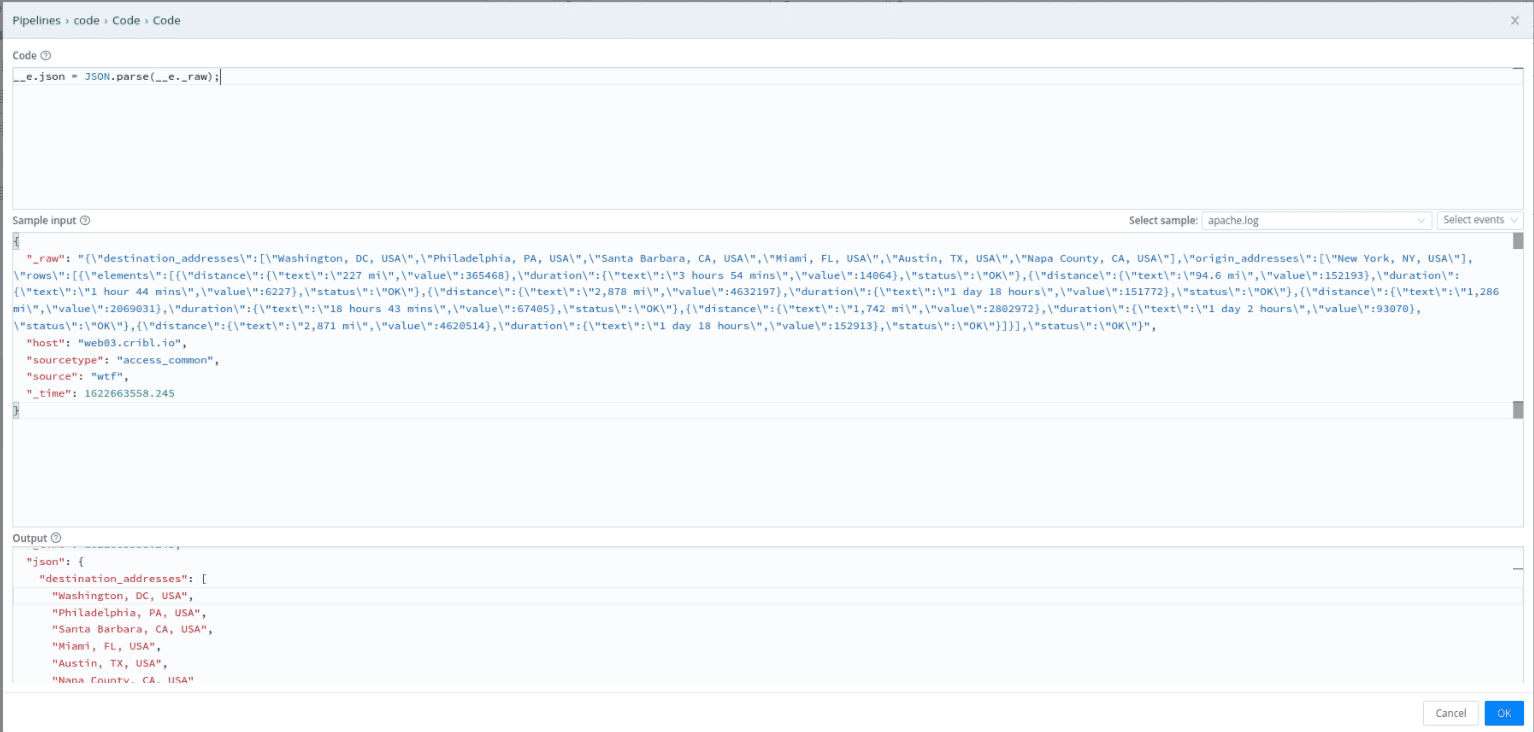Confirm with the blue OK button
The height and width of the screenshot is (732, 1534).
[1503, 713]
